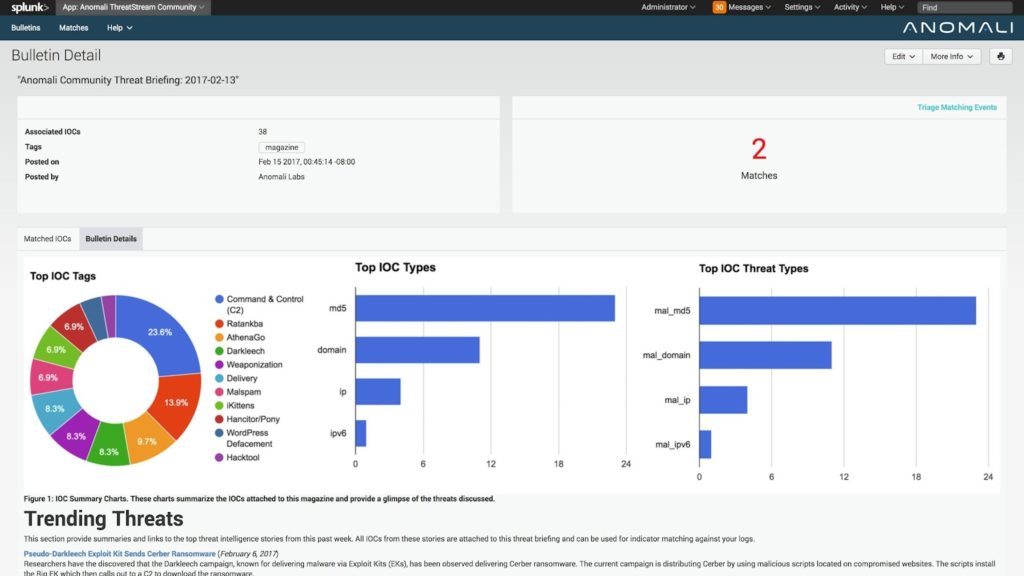Click the 'Top IOC Threat Types' title
This screenshot has width=1024, height=576.
coord(754,268)
